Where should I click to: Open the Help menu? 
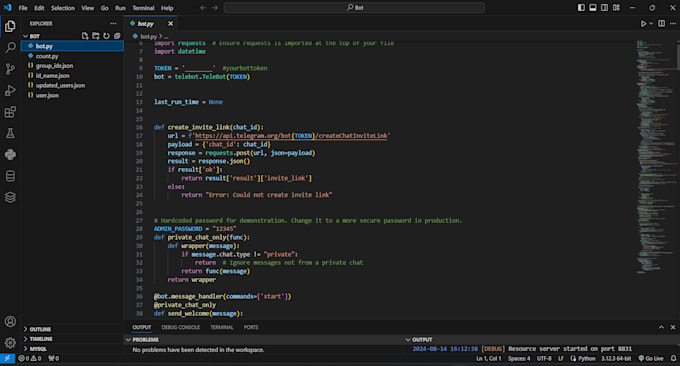[x=167, y=8]
